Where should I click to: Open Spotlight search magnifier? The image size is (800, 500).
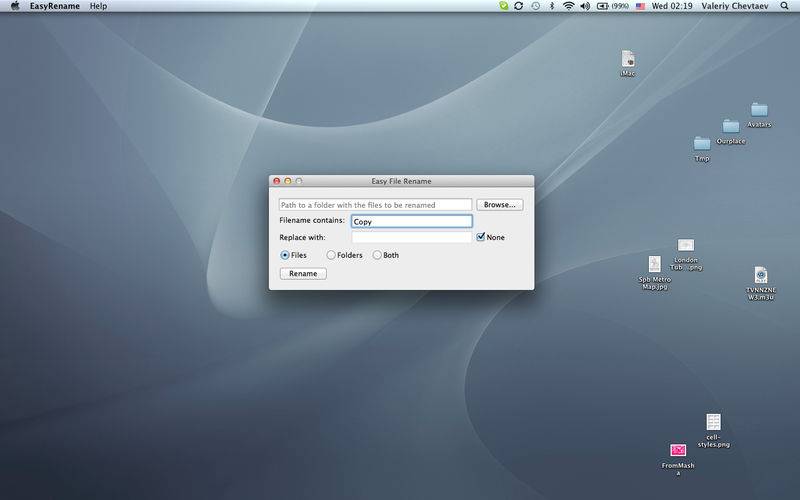tap(785, 6)
